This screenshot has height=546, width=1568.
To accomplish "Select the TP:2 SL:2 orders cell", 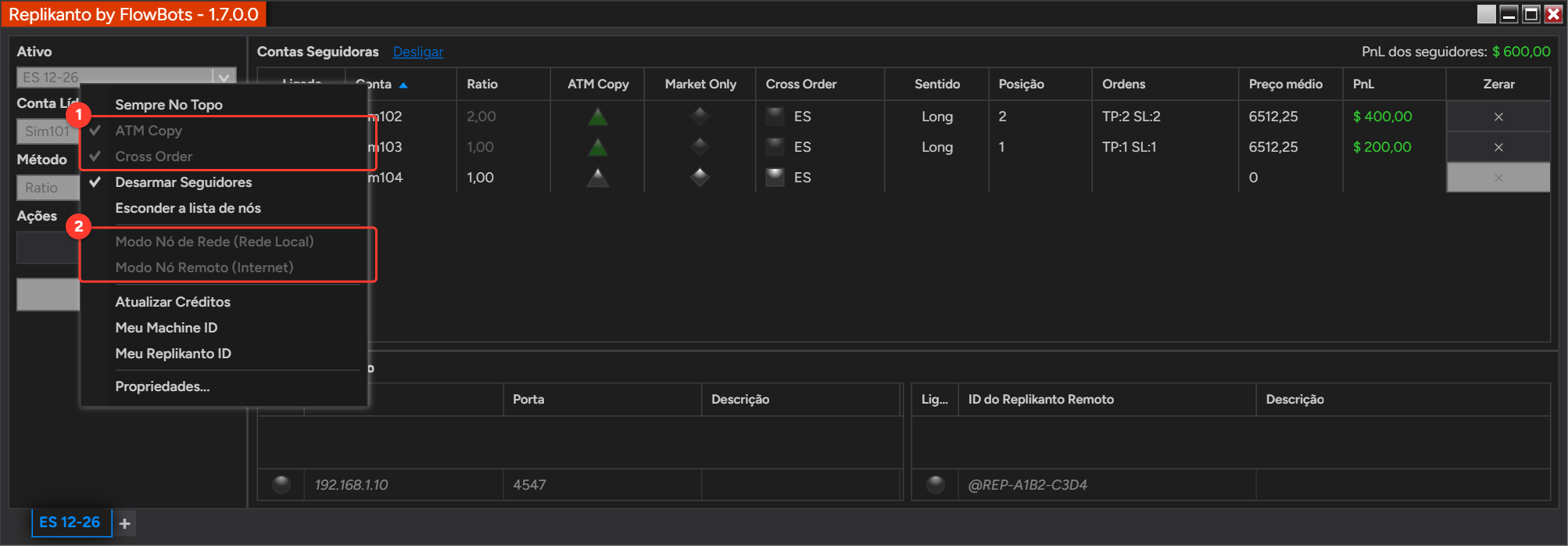I will click(x=1131, y=117).
